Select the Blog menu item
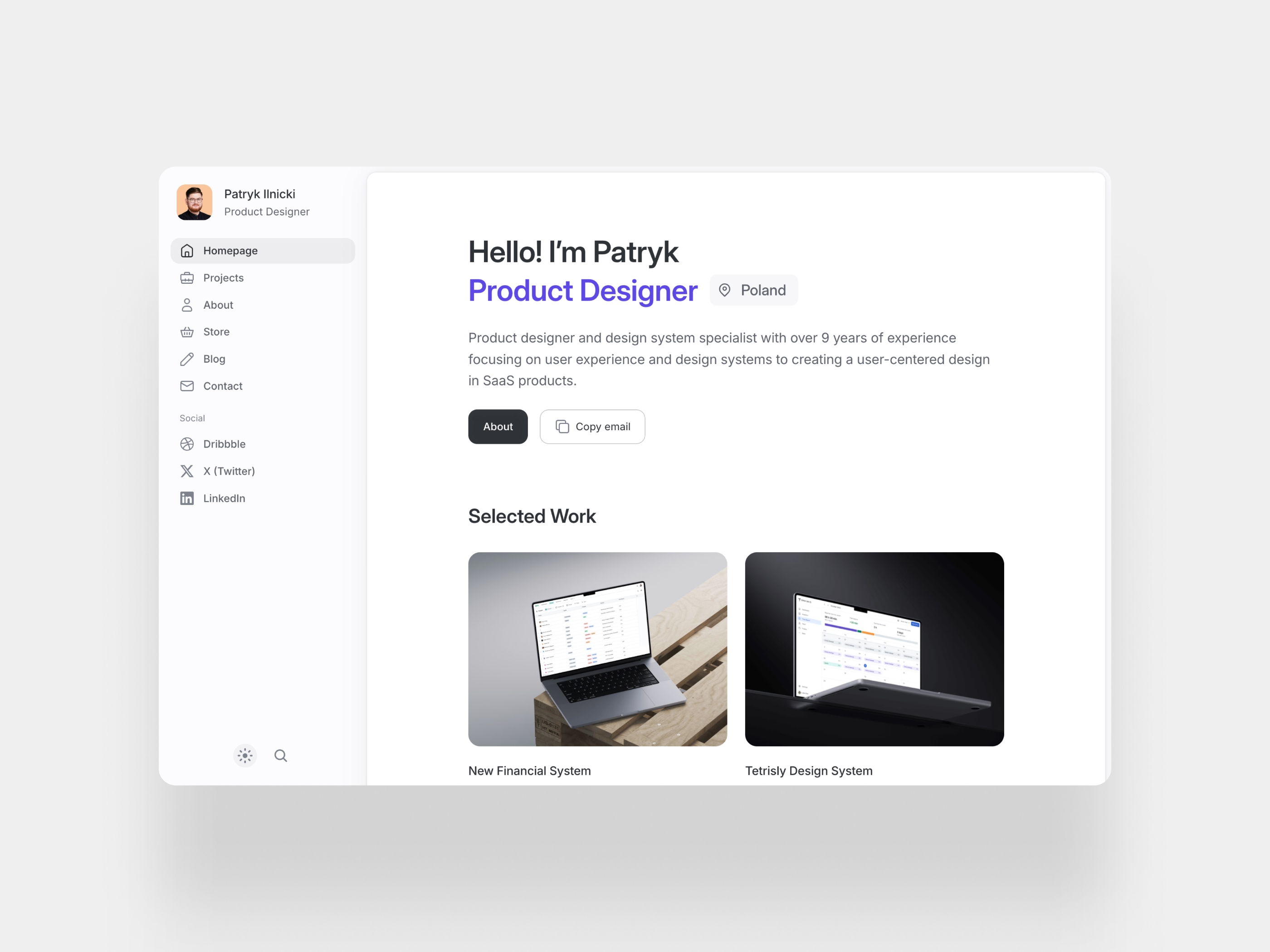This screenshot has width=1270, height=952. point(213,358)
